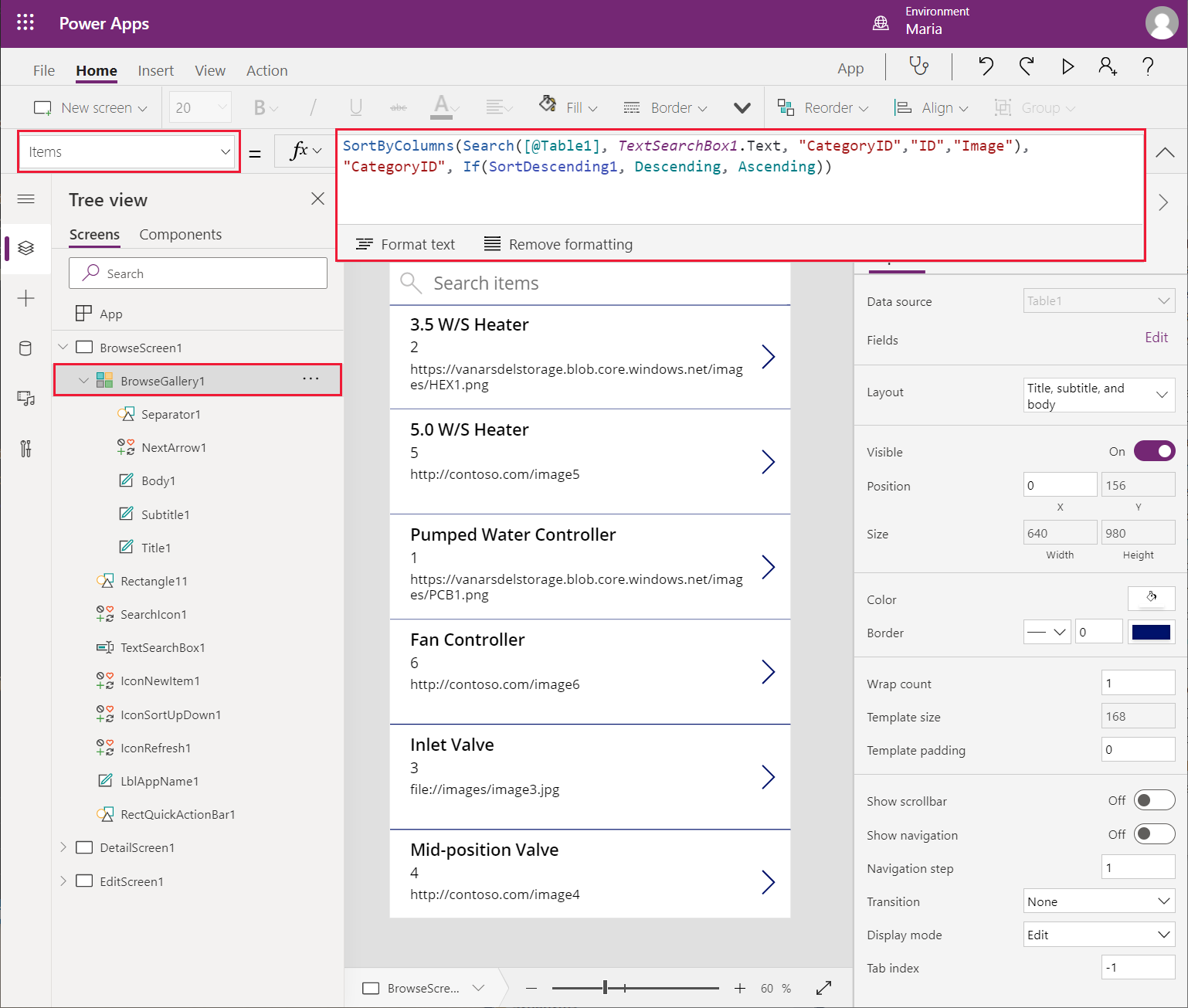Click the fit-to-window expand icon
1188x1008 pixels.
(823, 988)
